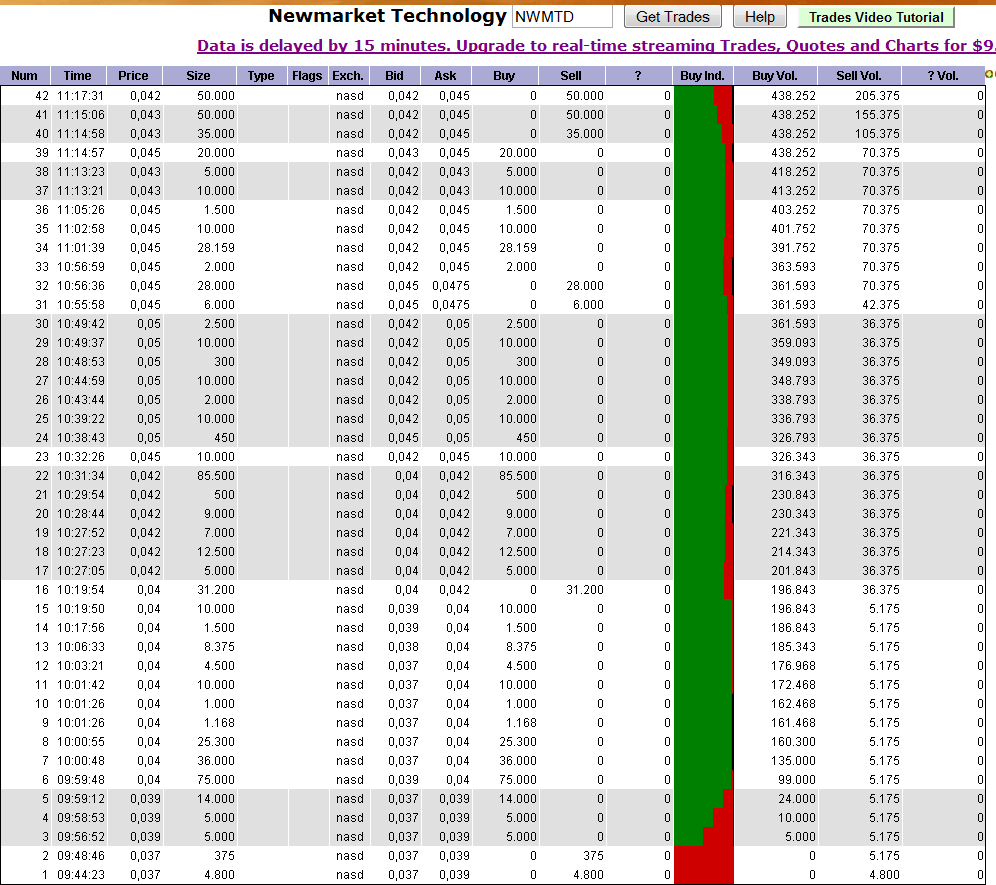Click ask 0,0475 in the 10:56:36 row
Screen dimensions: 996x885
click(451, 286)
